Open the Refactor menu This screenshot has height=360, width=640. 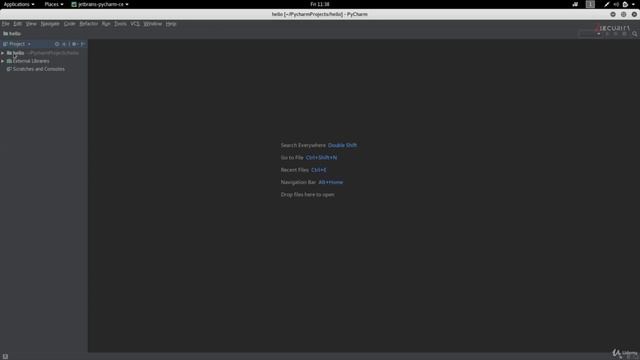89,24
